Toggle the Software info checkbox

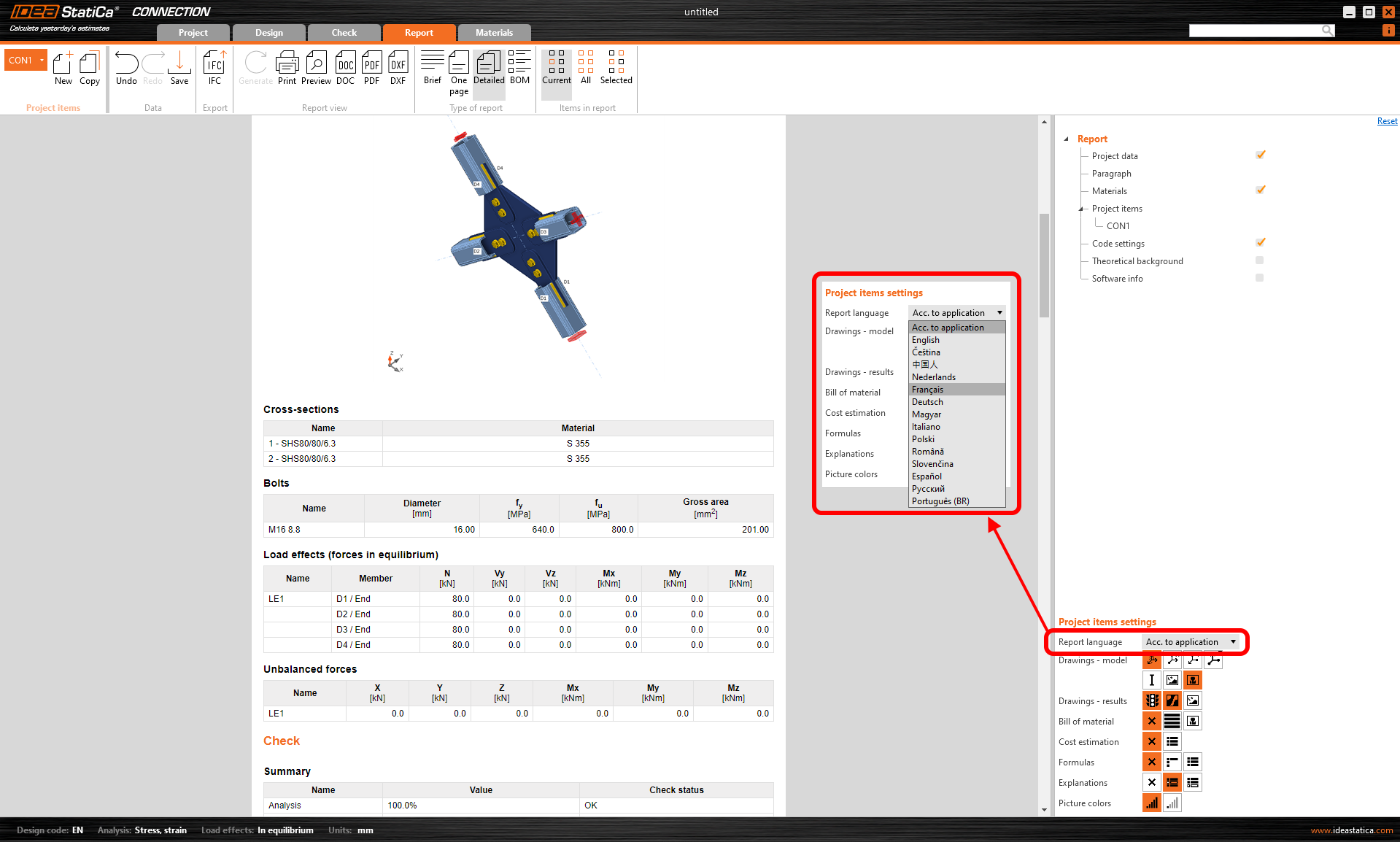[1260, 278]
